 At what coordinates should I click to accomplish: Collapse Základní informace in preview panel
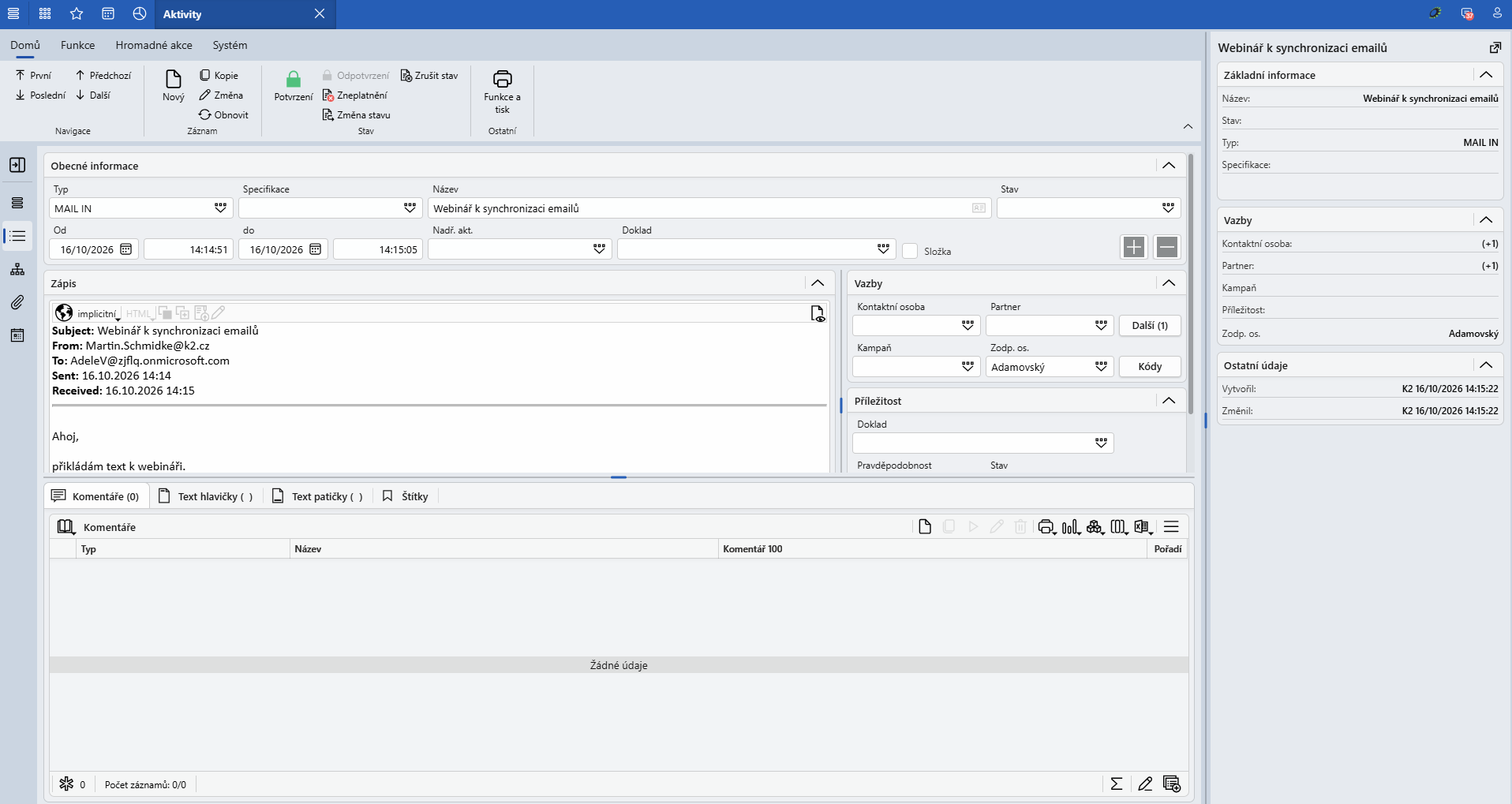click(1486, 75)
